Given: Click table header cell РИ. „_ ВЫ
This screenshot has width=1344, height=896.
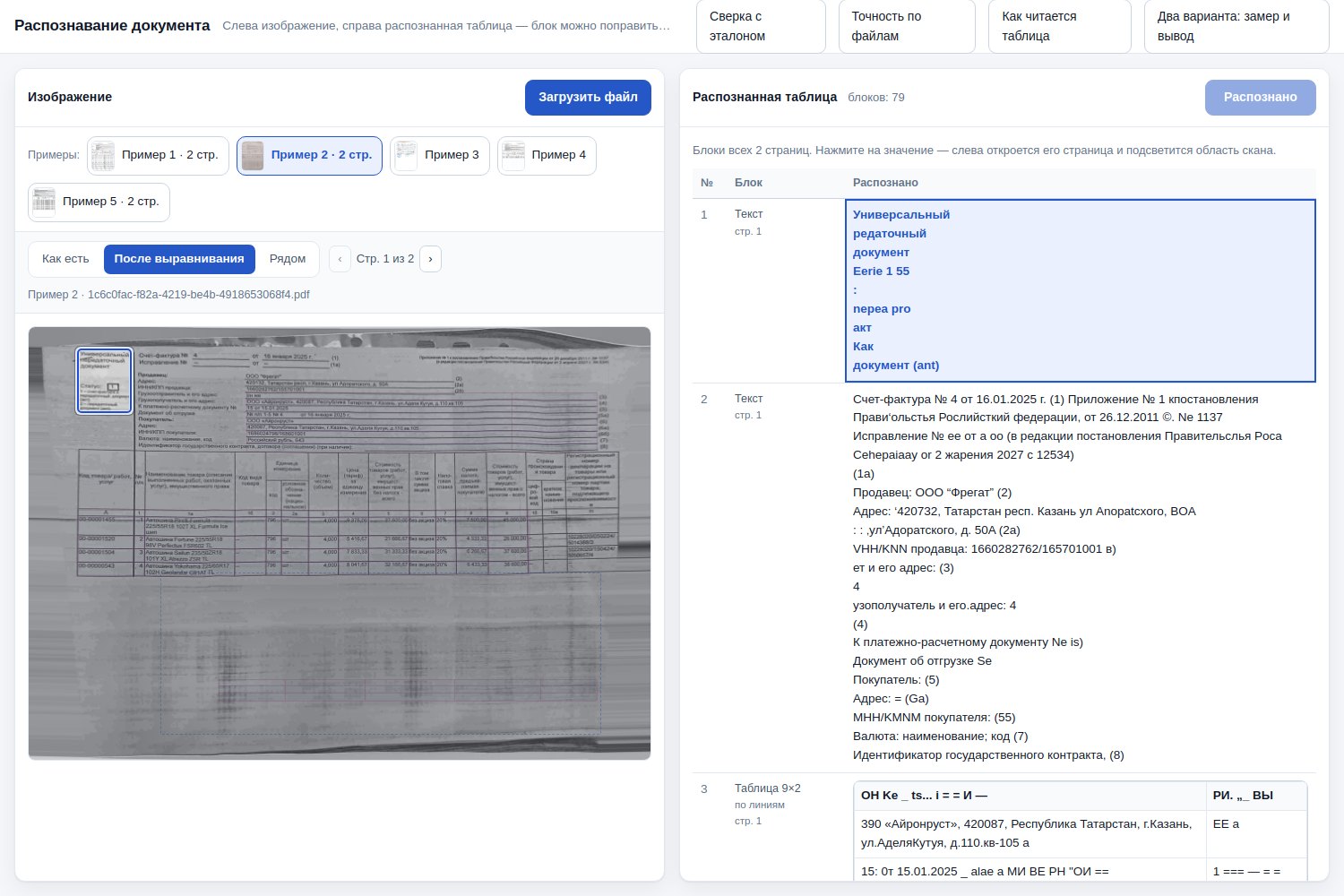Looking at the screenshot, I should click(x=1256, y=796).
